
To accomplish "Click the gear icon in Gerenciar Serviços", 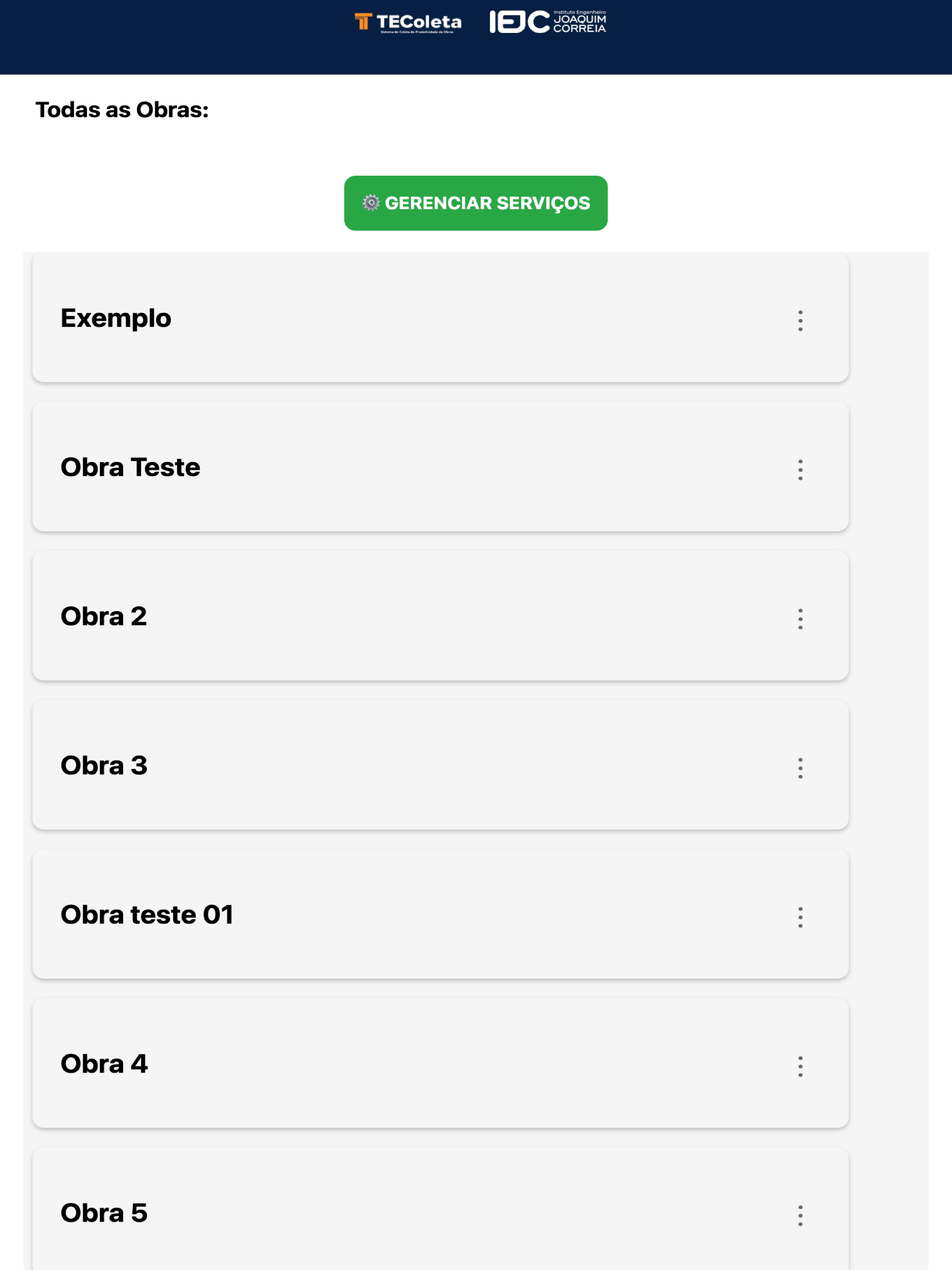I will coord(371,203).
